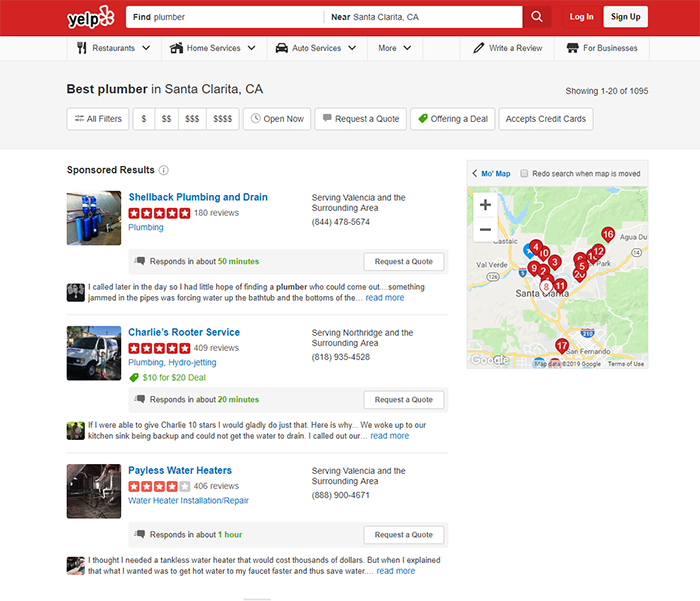700x601 pixels.
Task: Click the Find plumber search field
Action: click(225, 17)
